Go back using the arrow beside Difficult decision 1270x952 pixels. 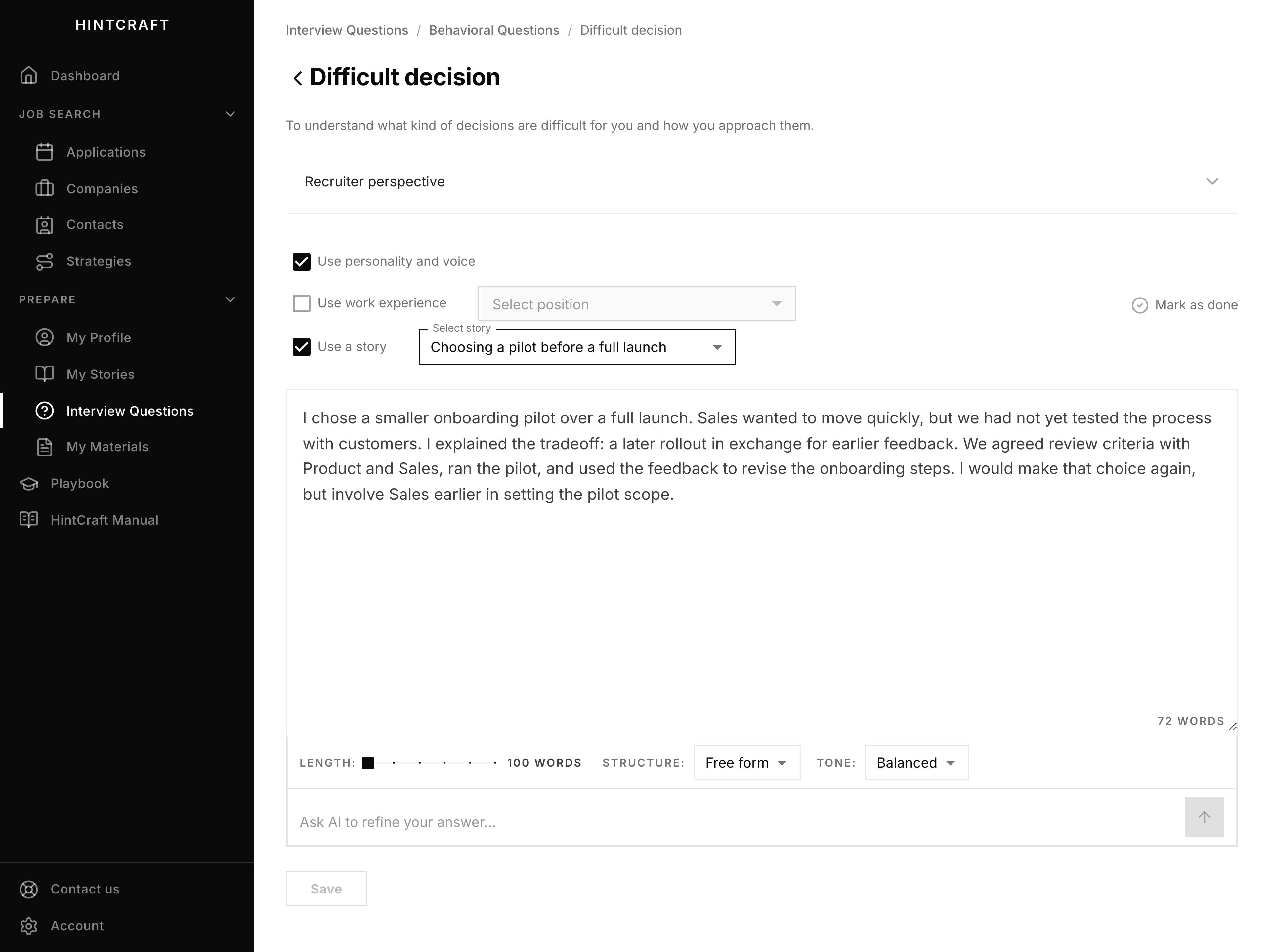pyautogui.click(x=297, y=78)
